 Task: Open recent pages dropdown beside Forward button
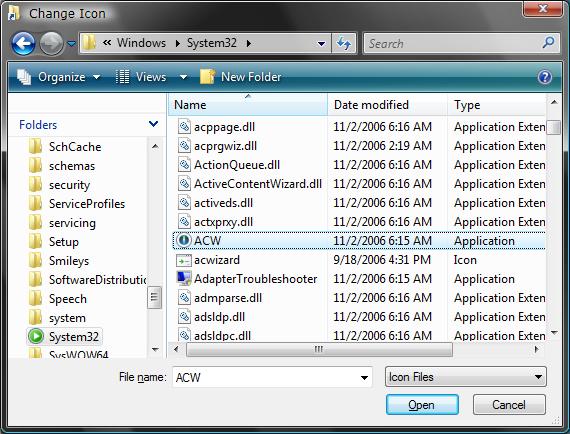pos(71,44)
